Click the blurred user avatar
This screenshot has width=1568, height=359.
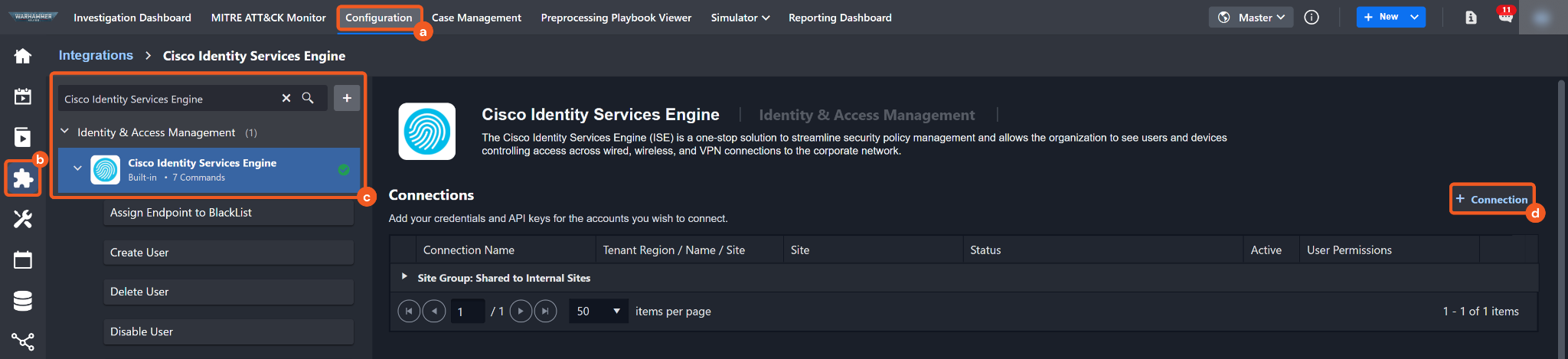[1543, 18]
